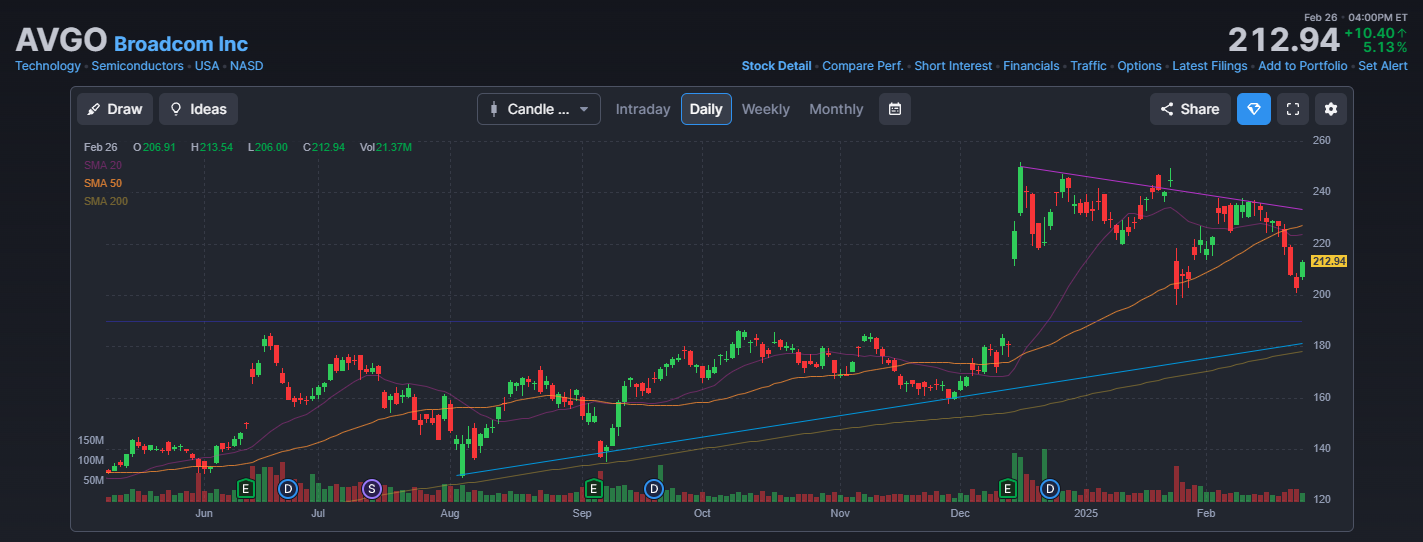
Task: Click the candlestick icon in chart type selector
Action: [493, 109]
